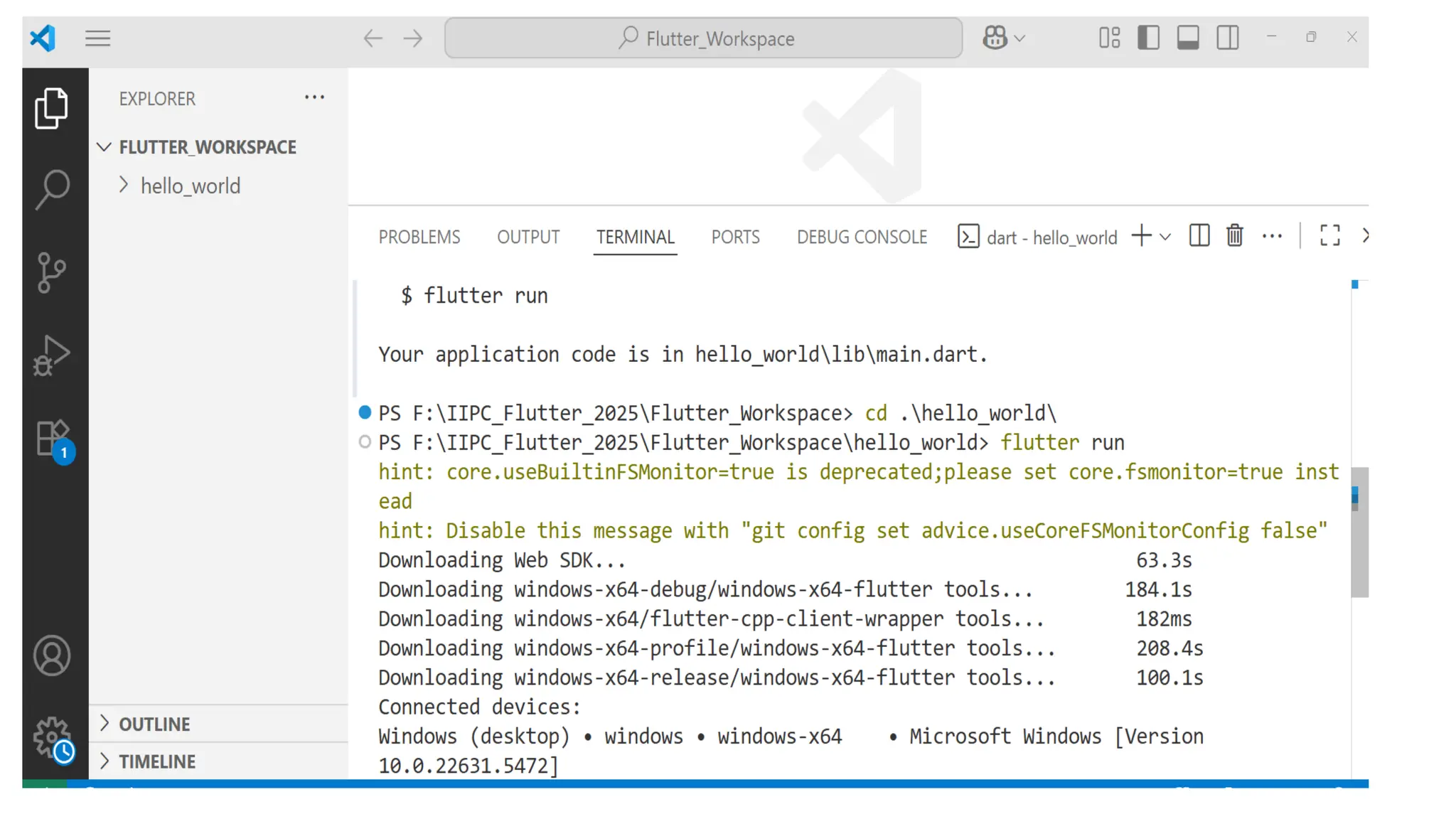
Task: Expand the hello_world folder
Action: pyautogui.click(x=190, y=186)
